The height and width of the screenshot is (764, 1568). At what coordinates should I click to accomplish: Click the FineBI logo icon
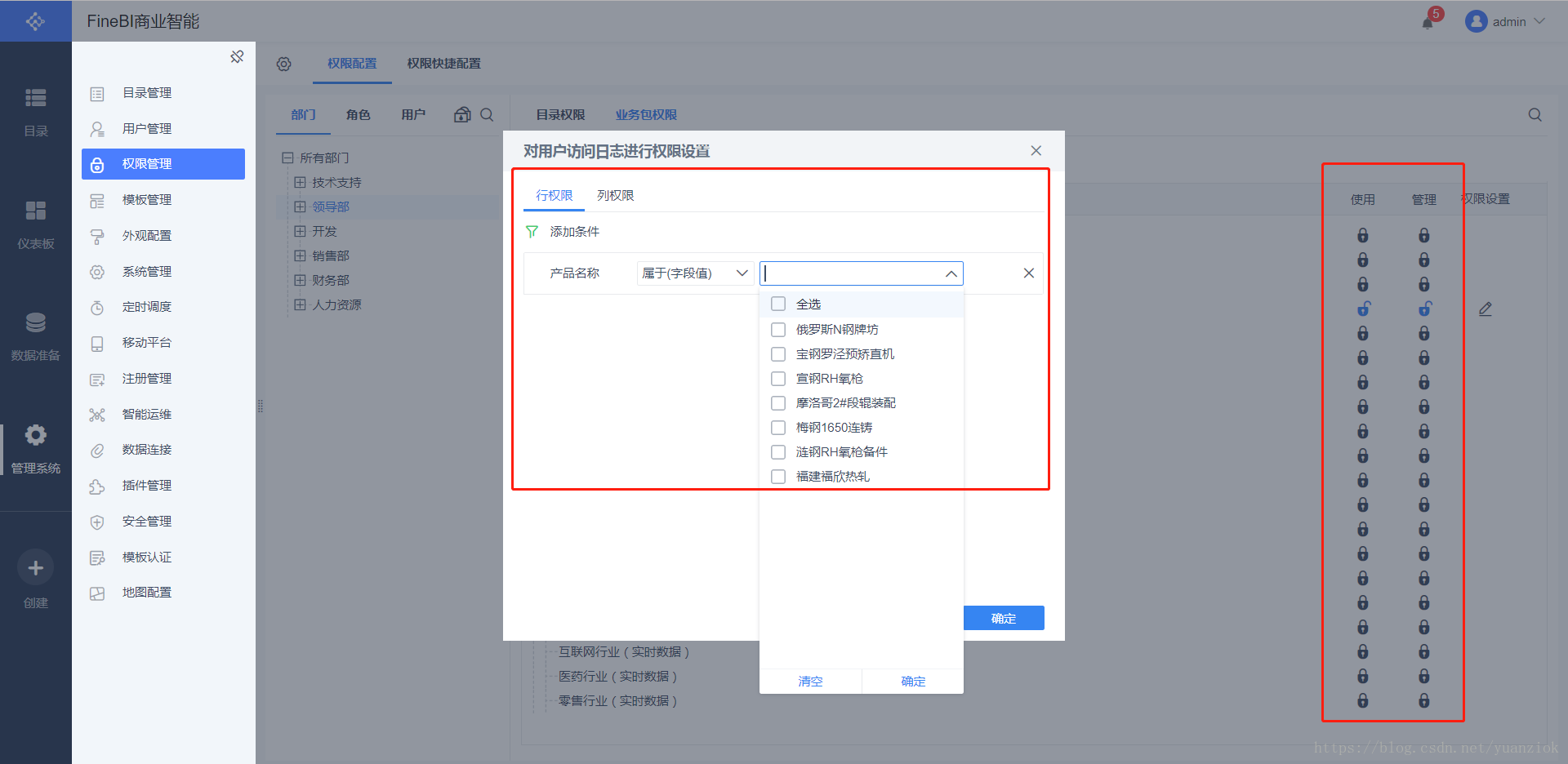click(x=35, y=21)
